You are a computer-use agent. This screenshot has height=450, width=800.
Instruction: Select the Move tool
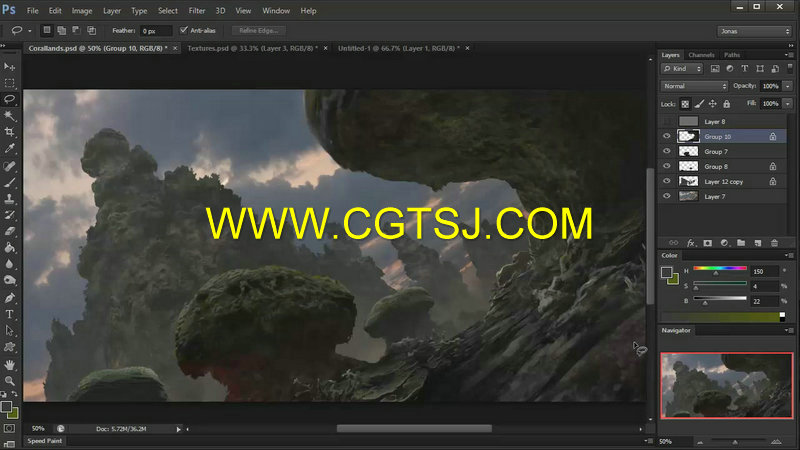9,66
